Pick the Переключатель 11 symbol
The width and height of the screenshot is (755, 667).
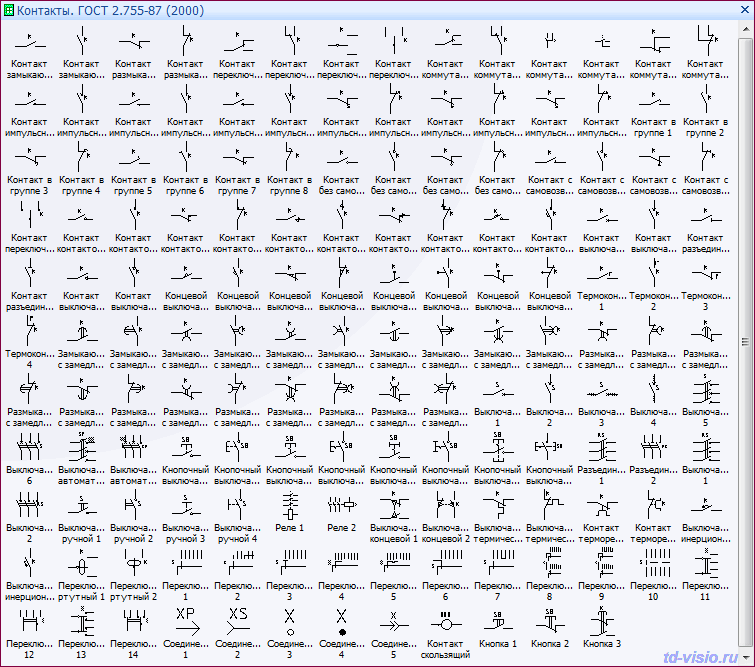pyautogui.click(x=705, y=561)
